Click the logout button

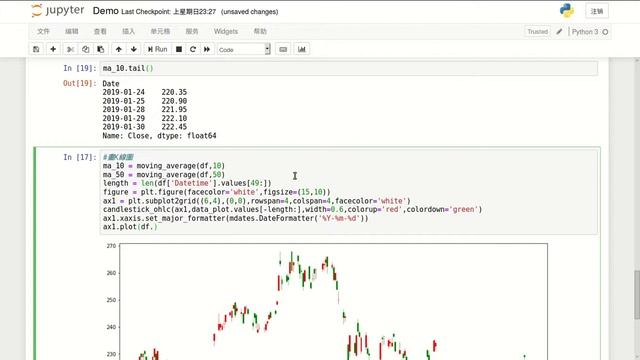click(x=597, y=11)
